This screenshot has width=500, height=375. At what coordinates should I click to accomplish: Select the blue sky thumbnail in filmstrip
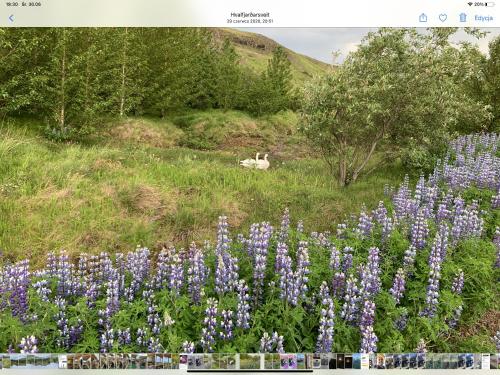tap(357, 361)
